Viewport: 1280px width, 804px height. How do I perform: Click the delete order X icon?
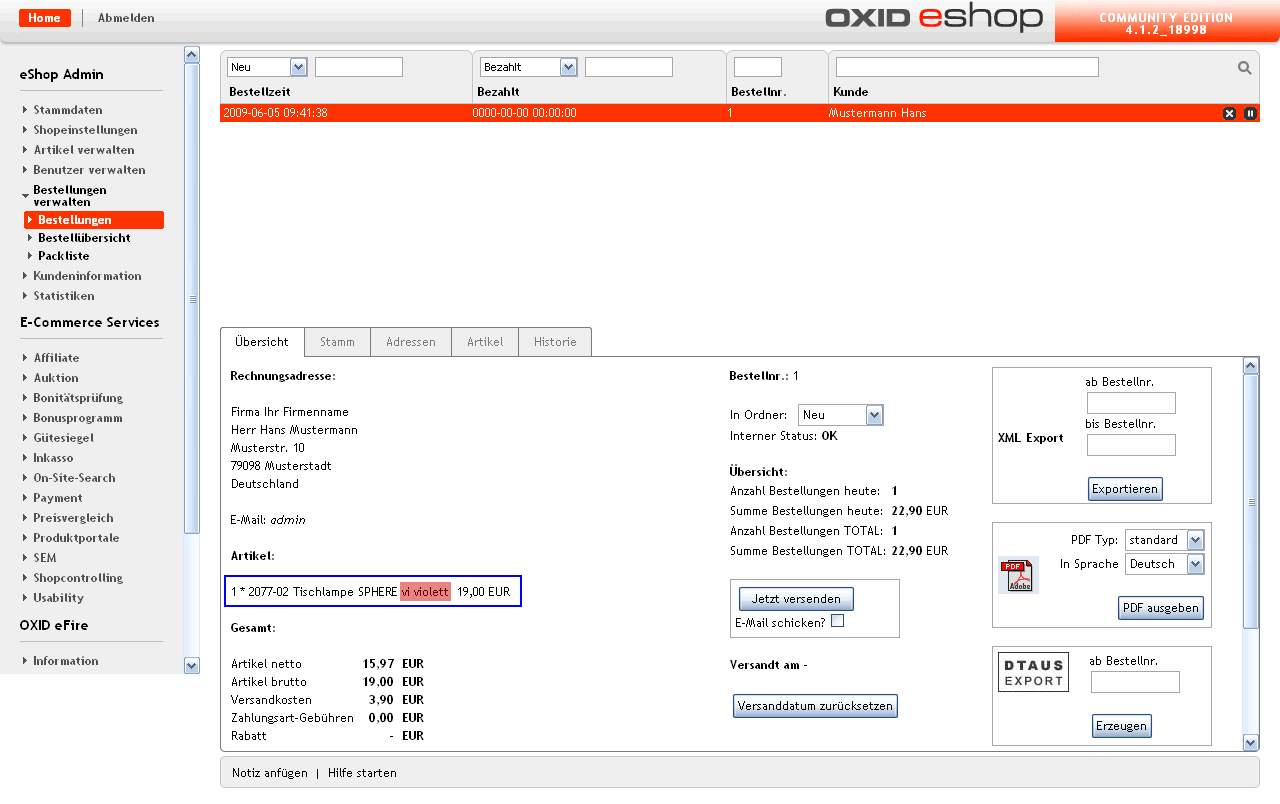coord(1229,113)
